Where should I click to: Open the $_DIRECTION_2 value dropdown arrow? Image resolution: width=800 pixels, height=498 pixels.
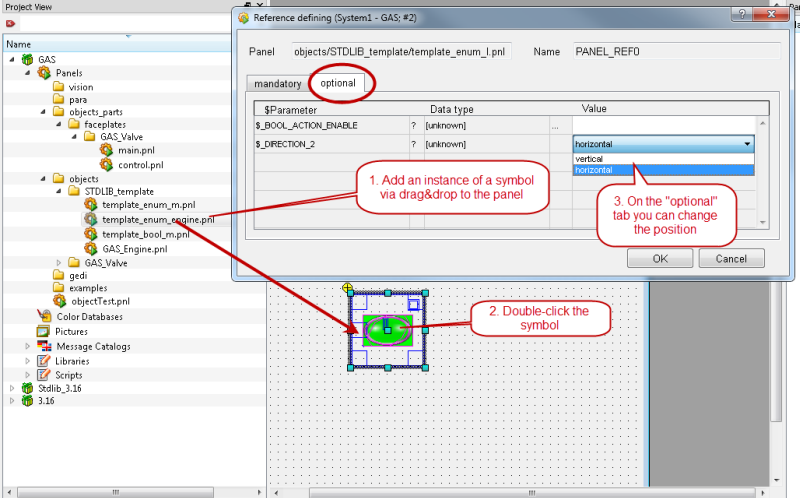pos(747,144)
